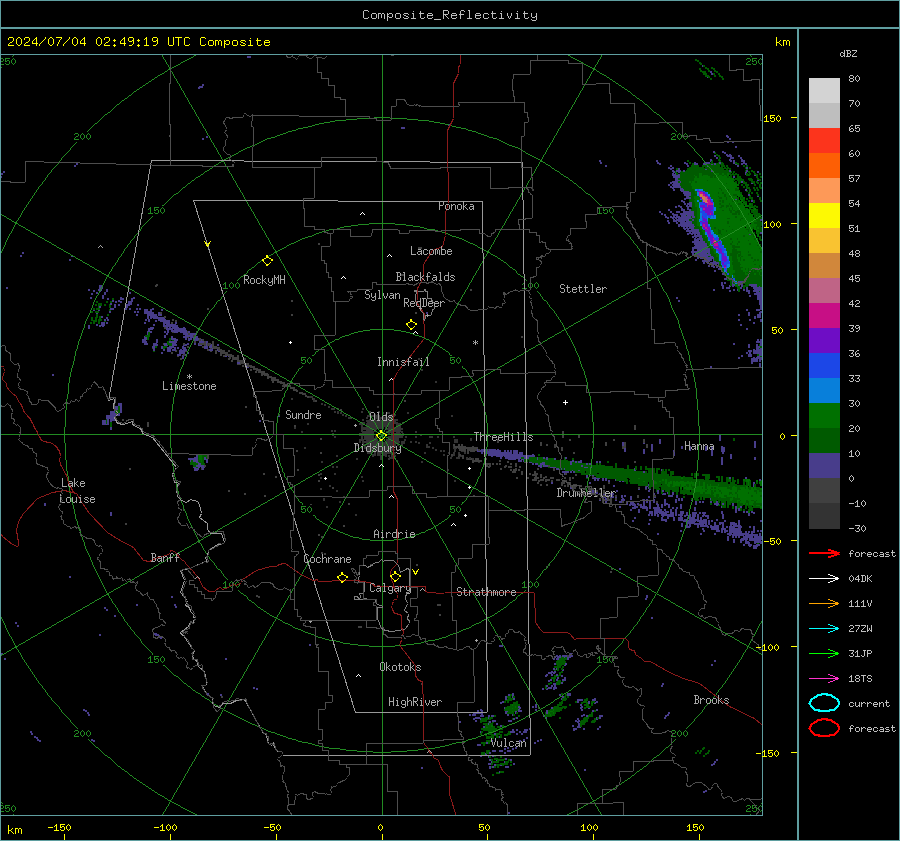This screenshot has width=900, height=841.
Task: Click the light grey 70-80 dBZ swatch
Action: coord(824,91)
